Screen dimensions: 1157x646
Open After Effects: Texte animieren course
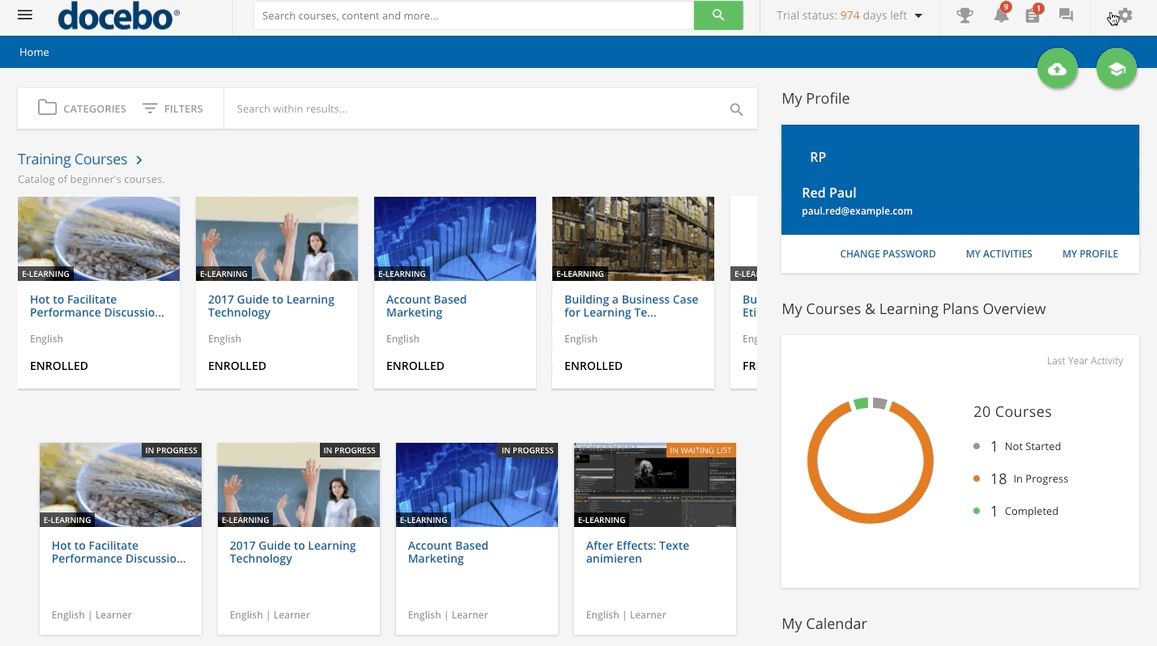[638, 552]
